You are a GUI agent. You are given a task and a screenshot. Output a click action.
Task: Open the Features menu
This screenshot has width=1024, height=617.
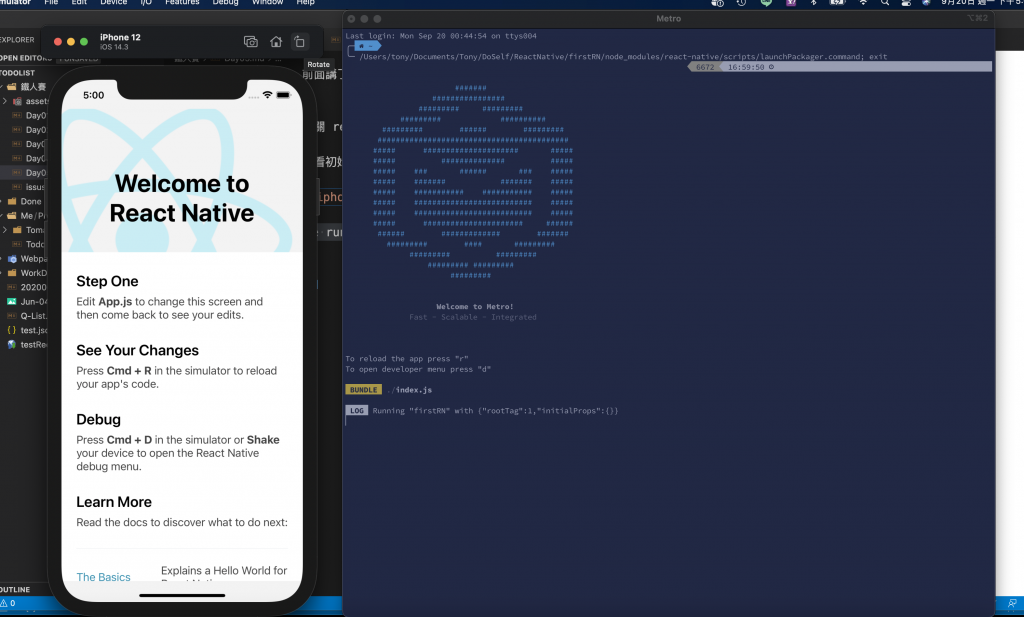pyautogui.click(x=182, y=3)
